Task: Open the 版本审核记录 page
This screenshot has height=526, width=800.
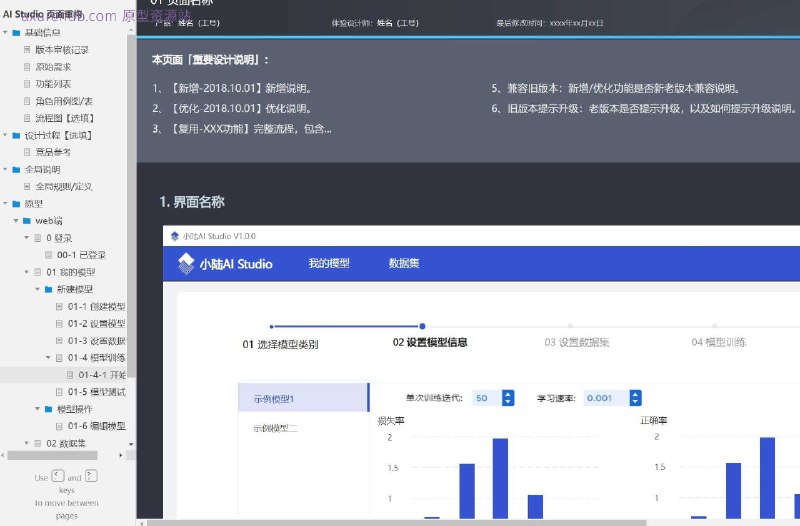Action: [62, 49]
